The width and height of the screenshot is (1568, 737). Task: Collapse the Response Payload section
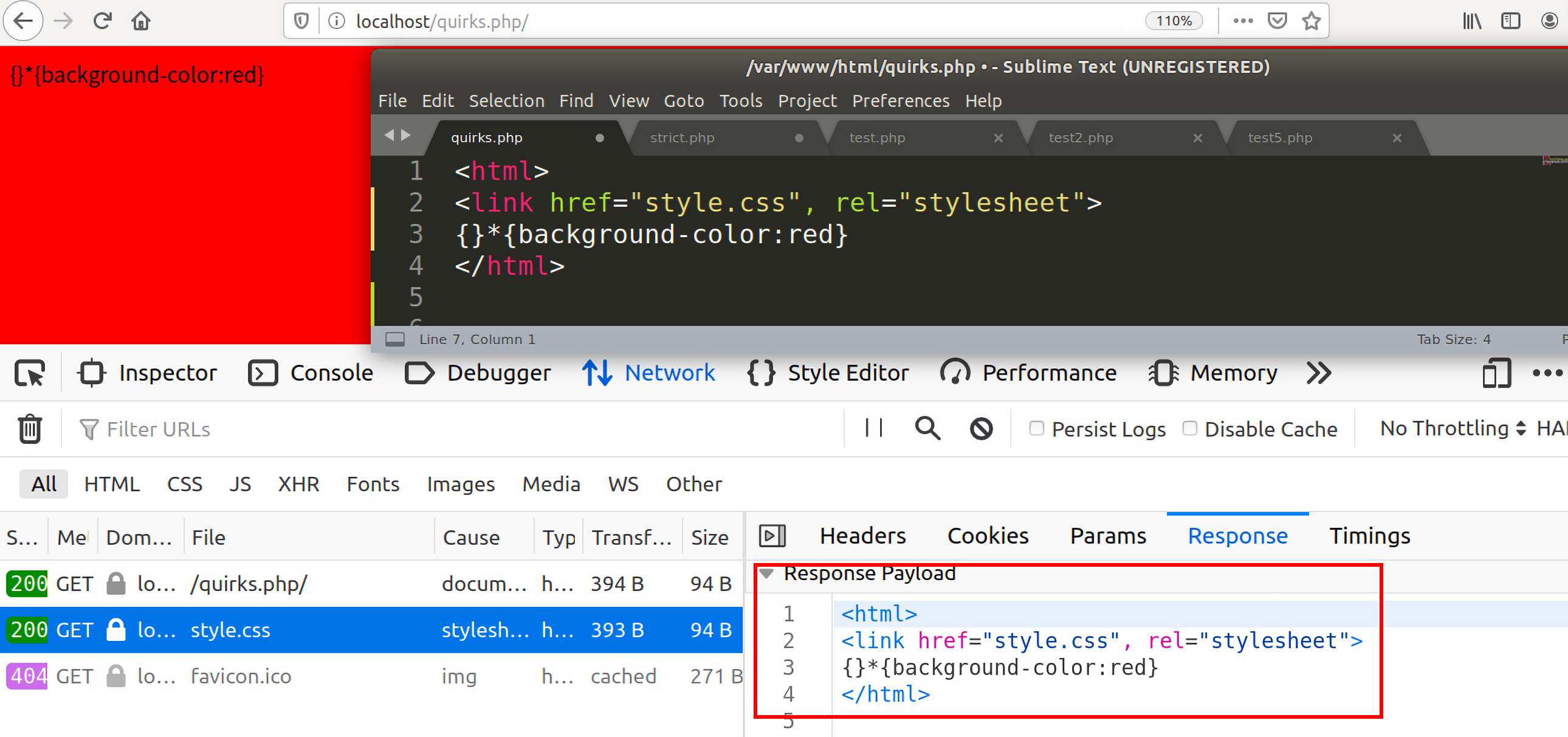coord(766,574)
